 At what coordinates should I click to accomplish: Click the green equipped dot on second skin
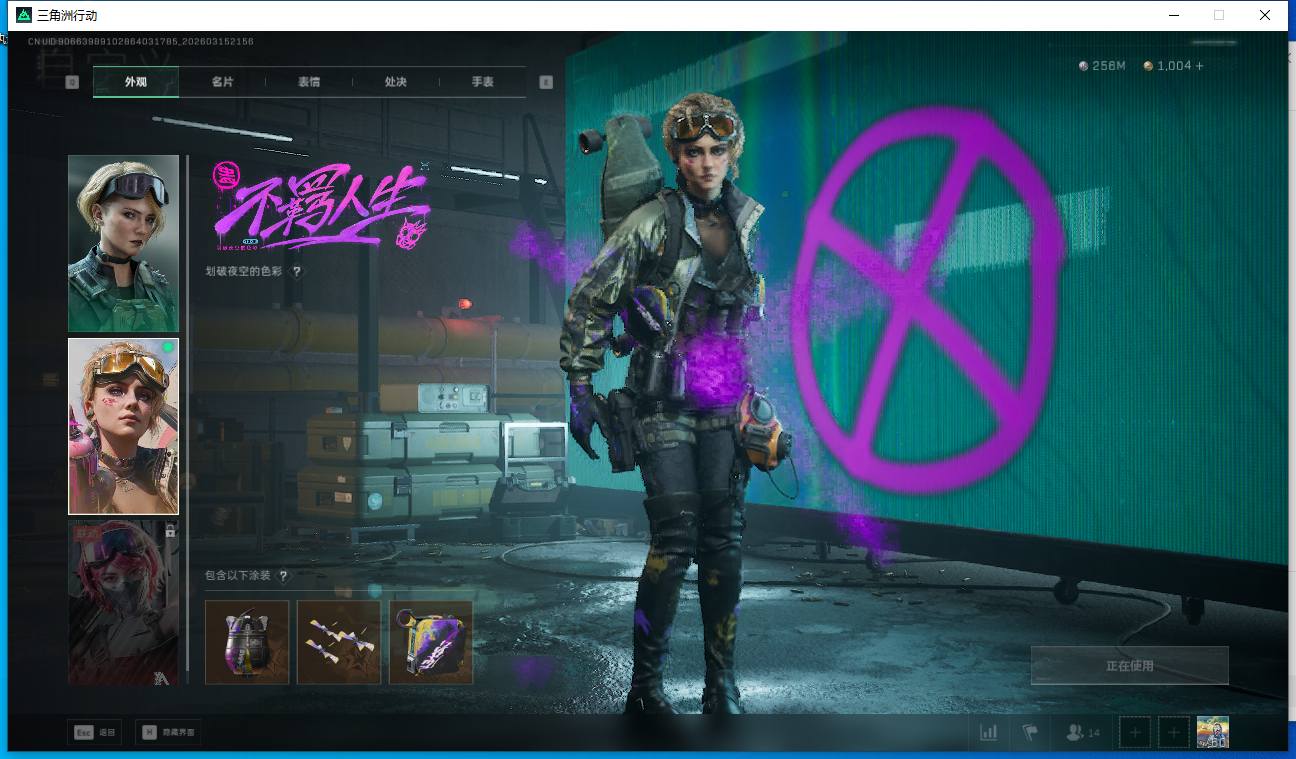pos(169,348)
